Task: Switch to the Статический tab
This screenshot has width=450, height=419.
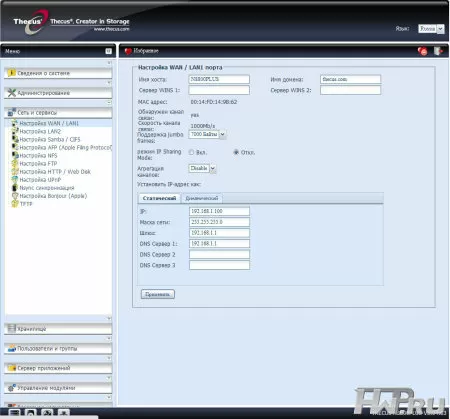Action: tap(159, 198)
